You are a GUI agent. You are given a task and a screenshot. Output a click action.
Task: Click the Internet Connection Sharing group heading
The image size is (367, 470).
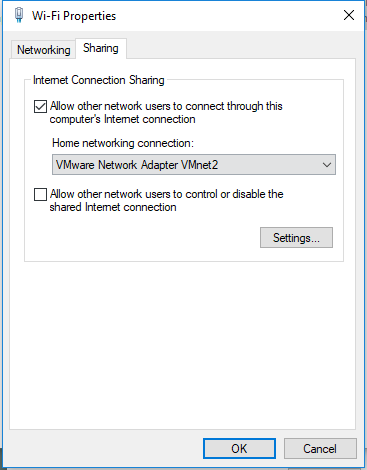click(x=99, y=80)
